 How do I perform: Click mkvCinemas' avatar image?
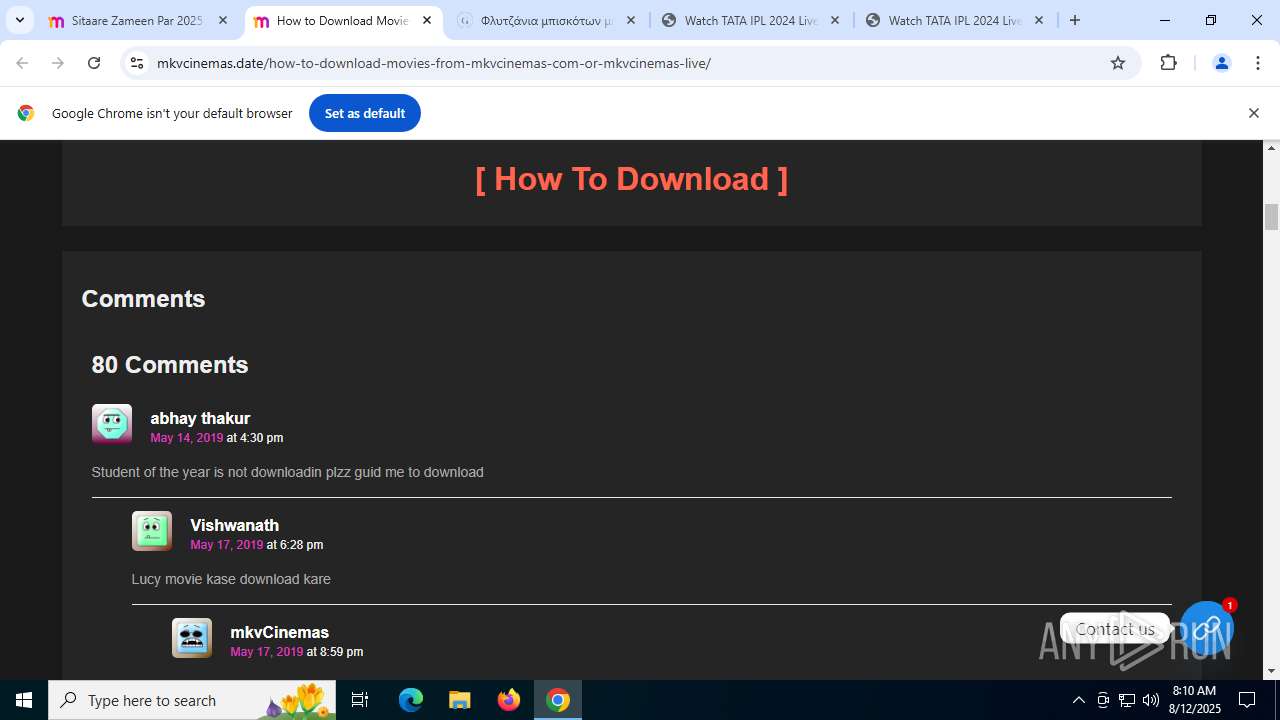coord(192,638)
